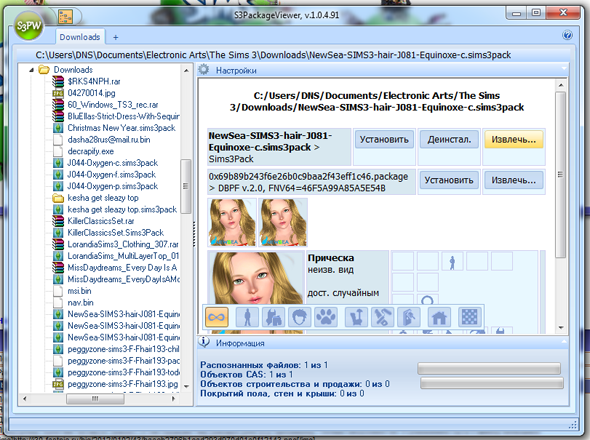This screenshot has height=440, width=590.
Task: Switch to the Downloads tab
Action: click(x=80, y=37)
